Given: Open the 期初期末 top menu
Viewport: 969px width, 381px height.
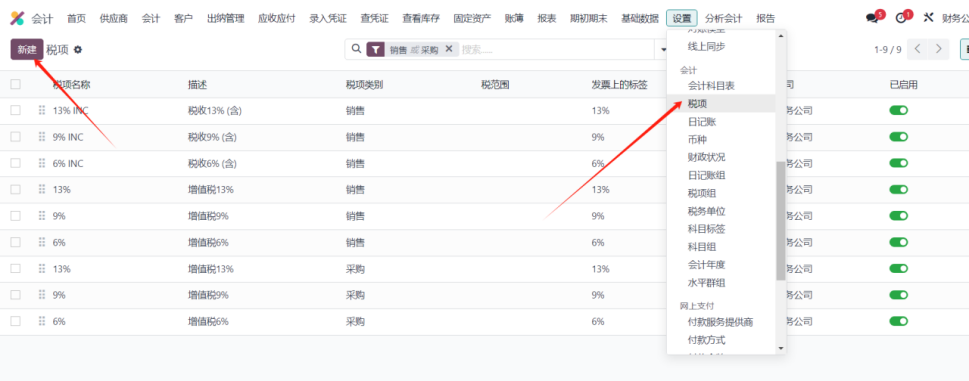Looking at the screenshot, I should click(589, 19).
